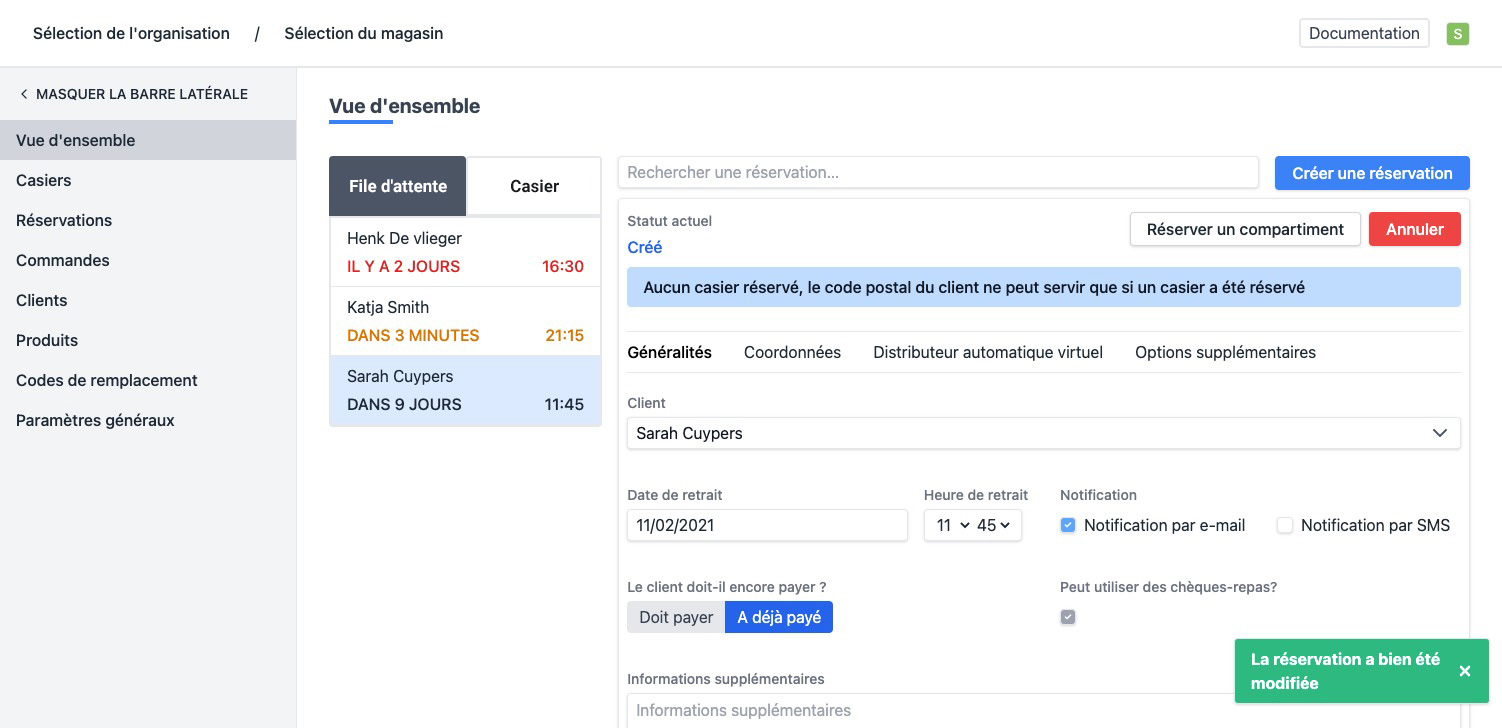The height and width of the screenshot is (728, 1502).
Task: Open the Documentation link
Action: [x=1363, y=33]
